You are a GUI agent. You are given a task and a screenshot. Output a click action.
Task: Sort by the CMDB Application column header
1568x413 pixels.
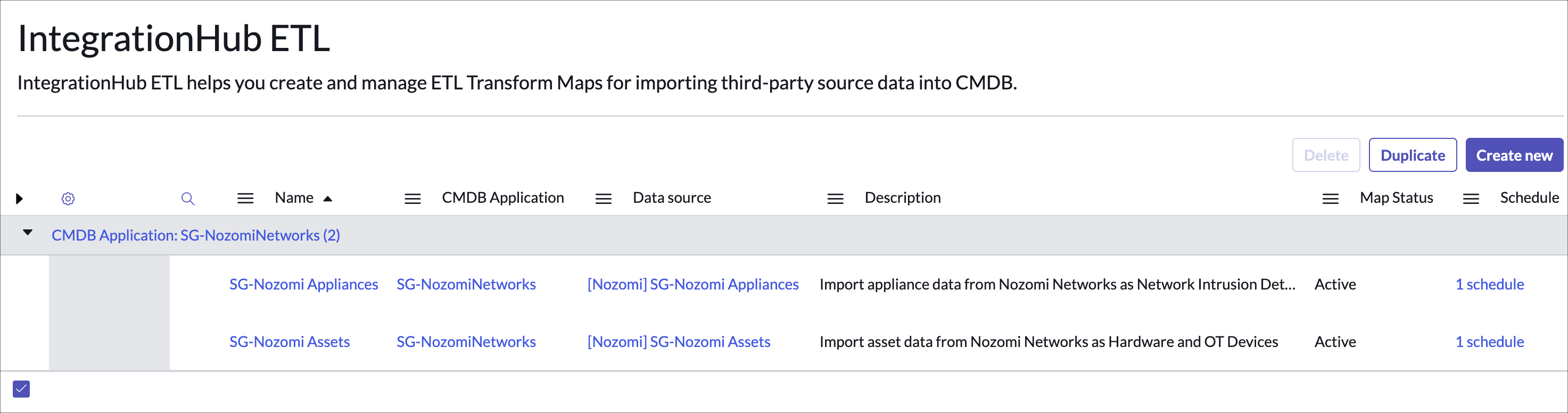tap(503, 197)
